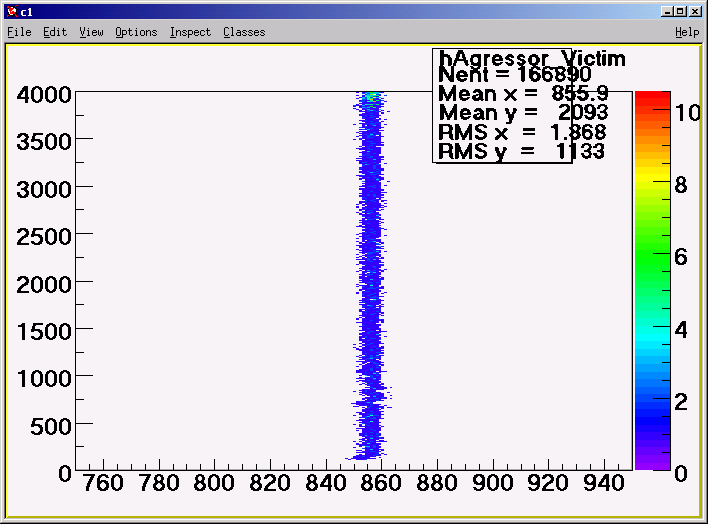Click the Nent = 166890 entry

[514, 74]
